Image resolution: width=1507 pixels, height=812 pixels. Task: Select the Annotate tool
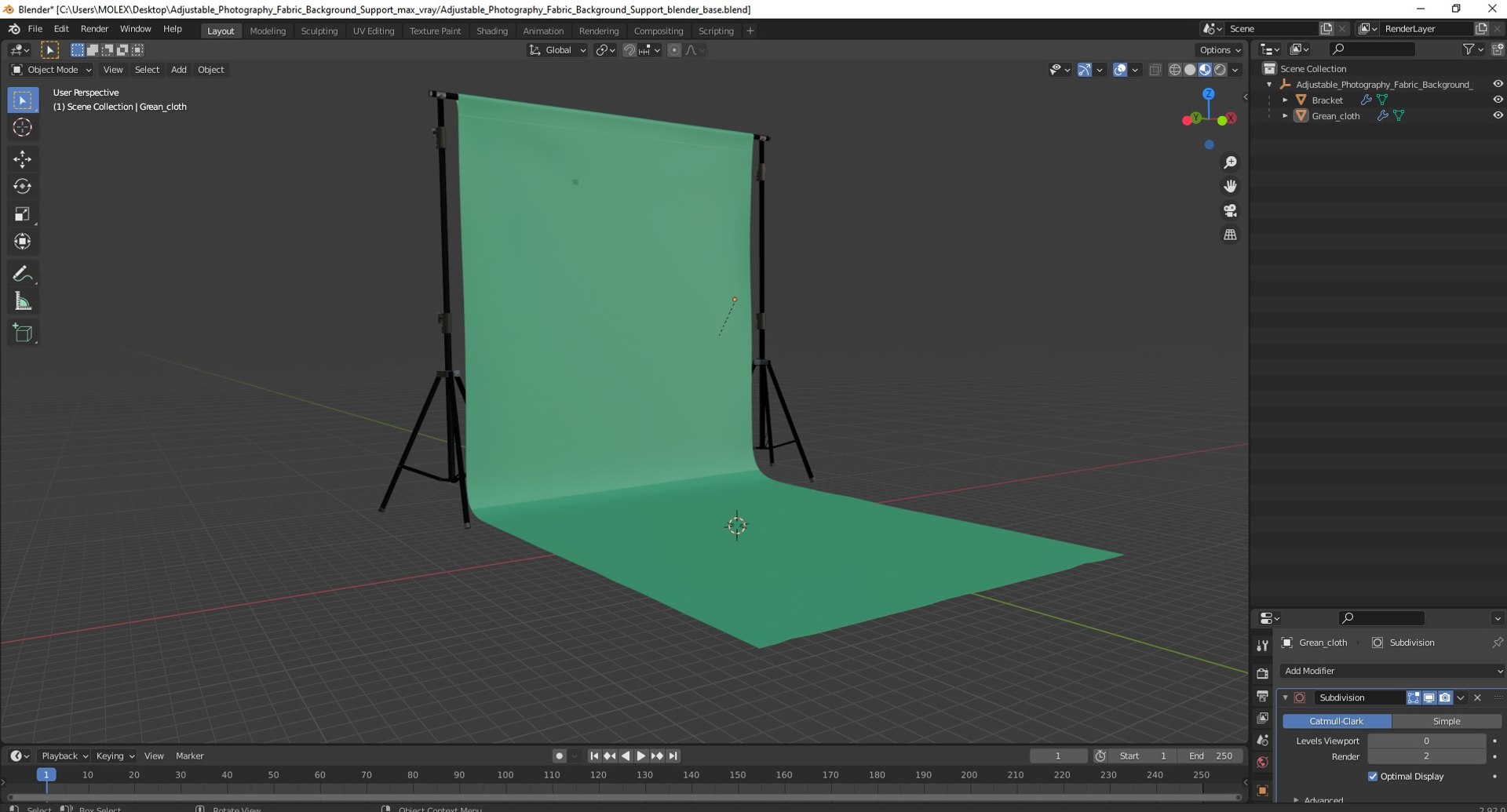(x=22, y=274)
